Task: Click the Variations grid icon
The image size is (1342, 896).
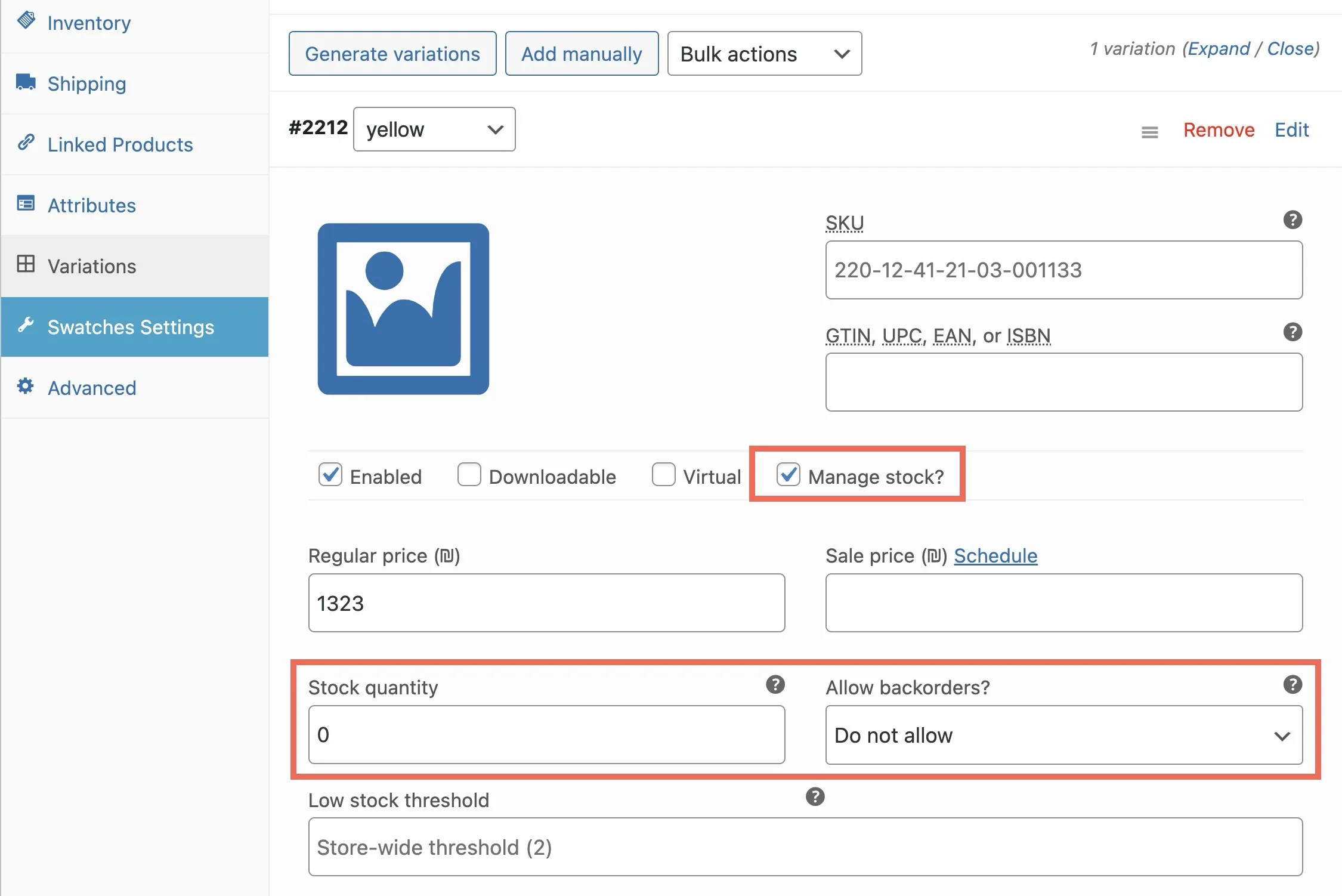Action: [26, 264]
